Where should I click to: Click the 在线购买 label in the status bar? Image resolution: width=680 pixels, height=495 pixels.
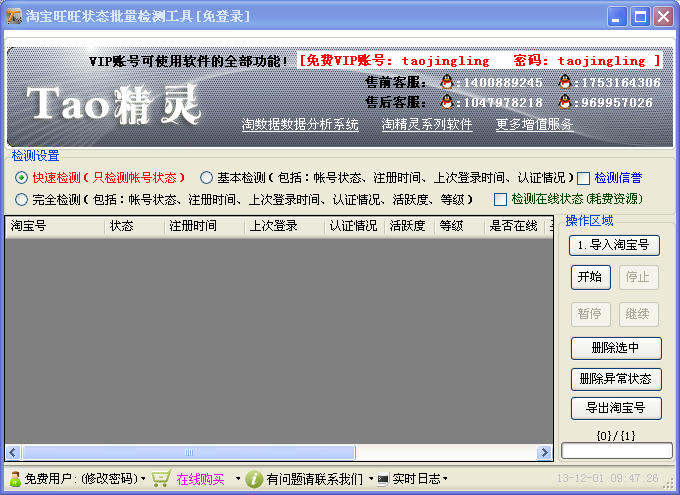click(200, 479)
